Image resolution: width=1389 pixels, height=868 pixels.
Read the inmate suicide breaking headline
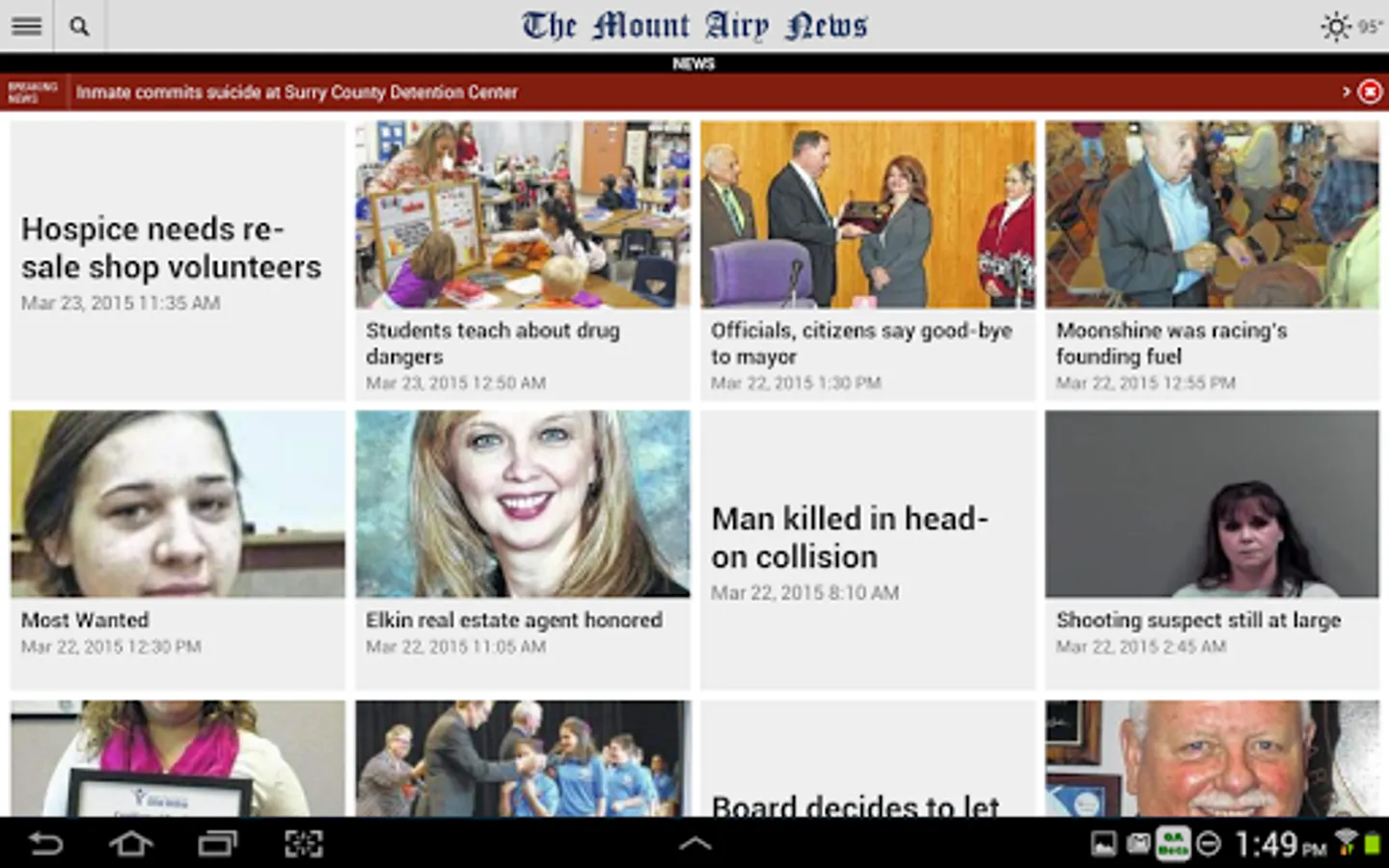tap(297, 93)
